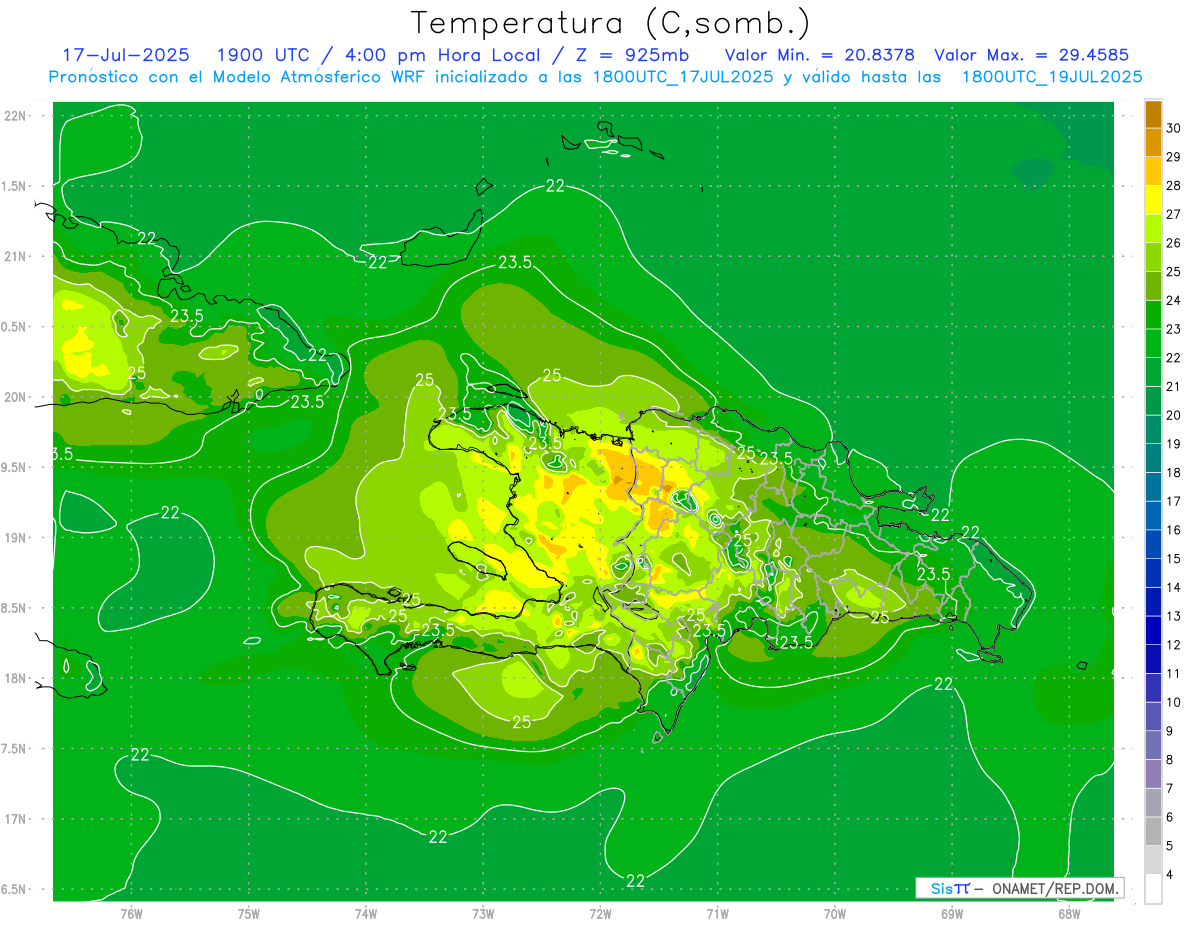This screenshot has height=927, width=1200.
Task: Click legend value 30 on color bar
Action: [1174, 128]
